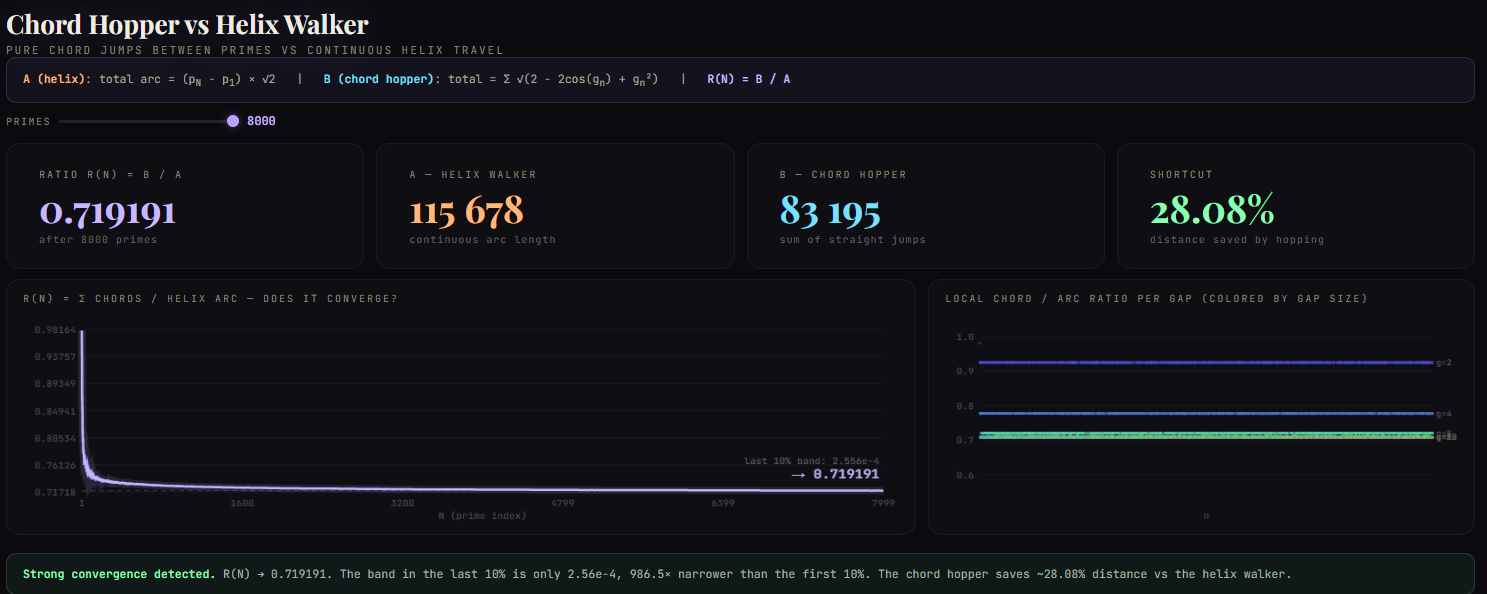
Task: Select the A — HELIX WALKER stat card
Action: point(555,205)
